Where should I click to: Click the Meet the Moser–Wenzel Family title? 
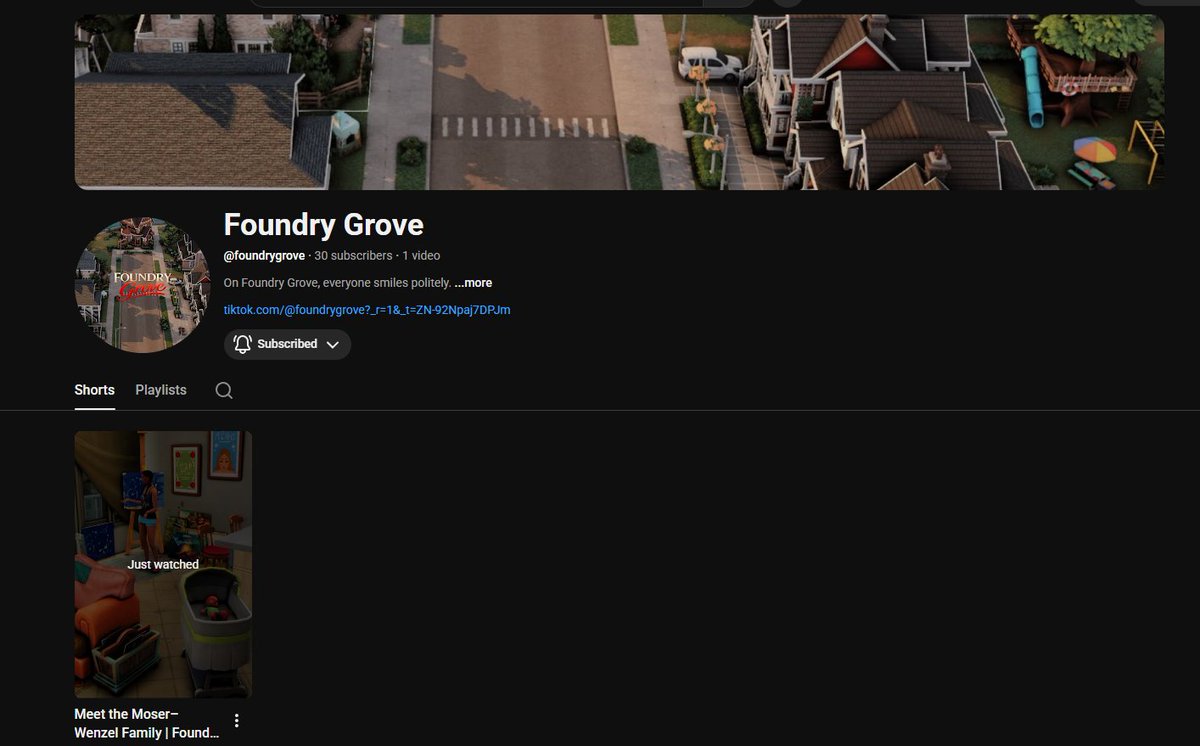147,724
